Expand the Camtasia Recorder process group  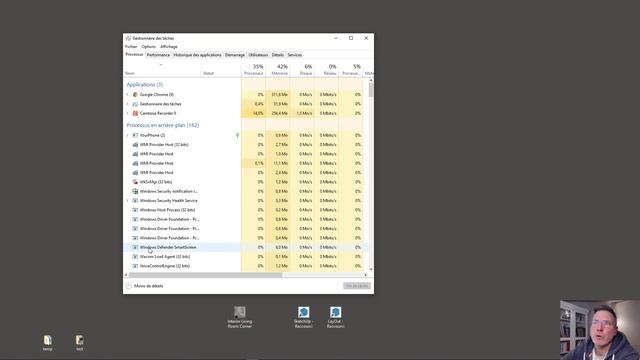pos(127,113)
